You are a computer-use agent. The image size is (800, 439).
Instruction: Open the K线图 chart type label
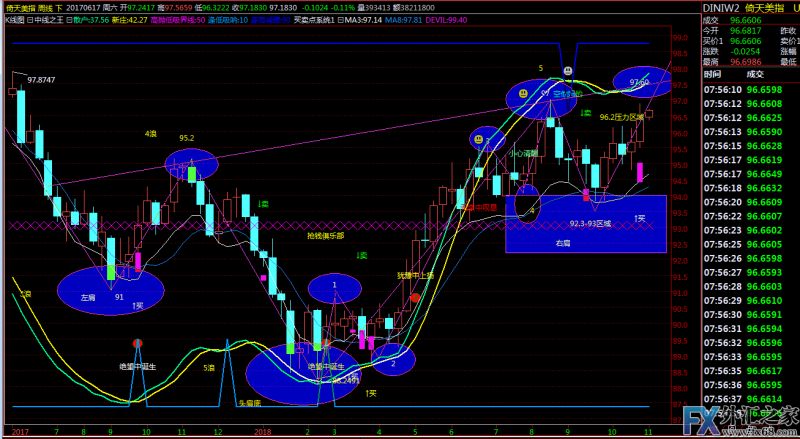tap(12, 19)
